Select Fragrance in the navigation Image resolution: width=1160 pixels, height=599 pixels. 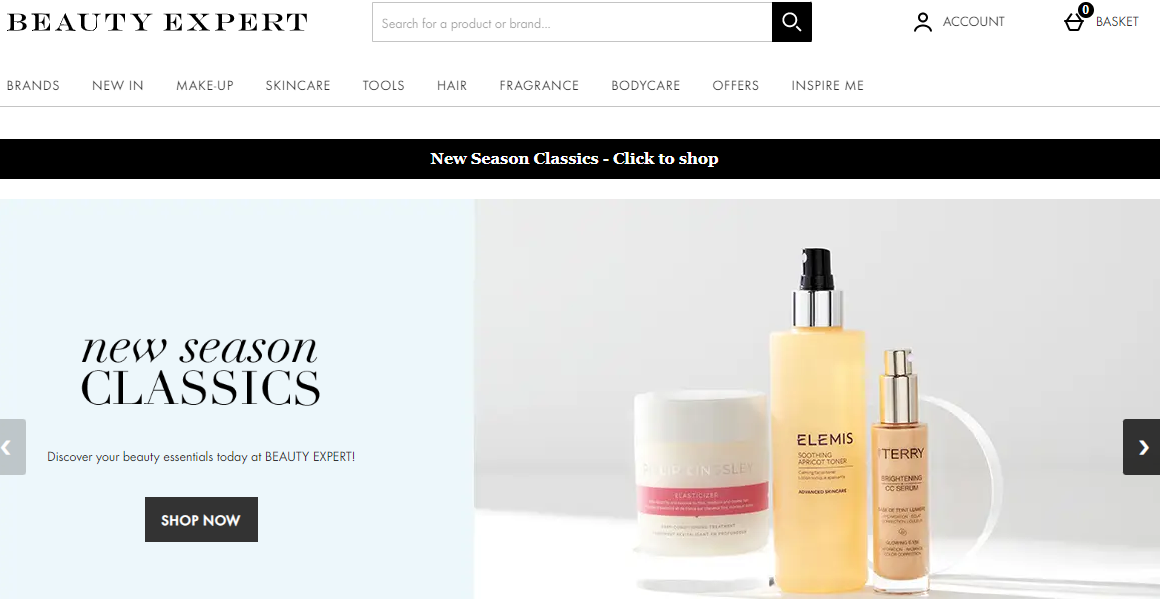pos(539,86)
